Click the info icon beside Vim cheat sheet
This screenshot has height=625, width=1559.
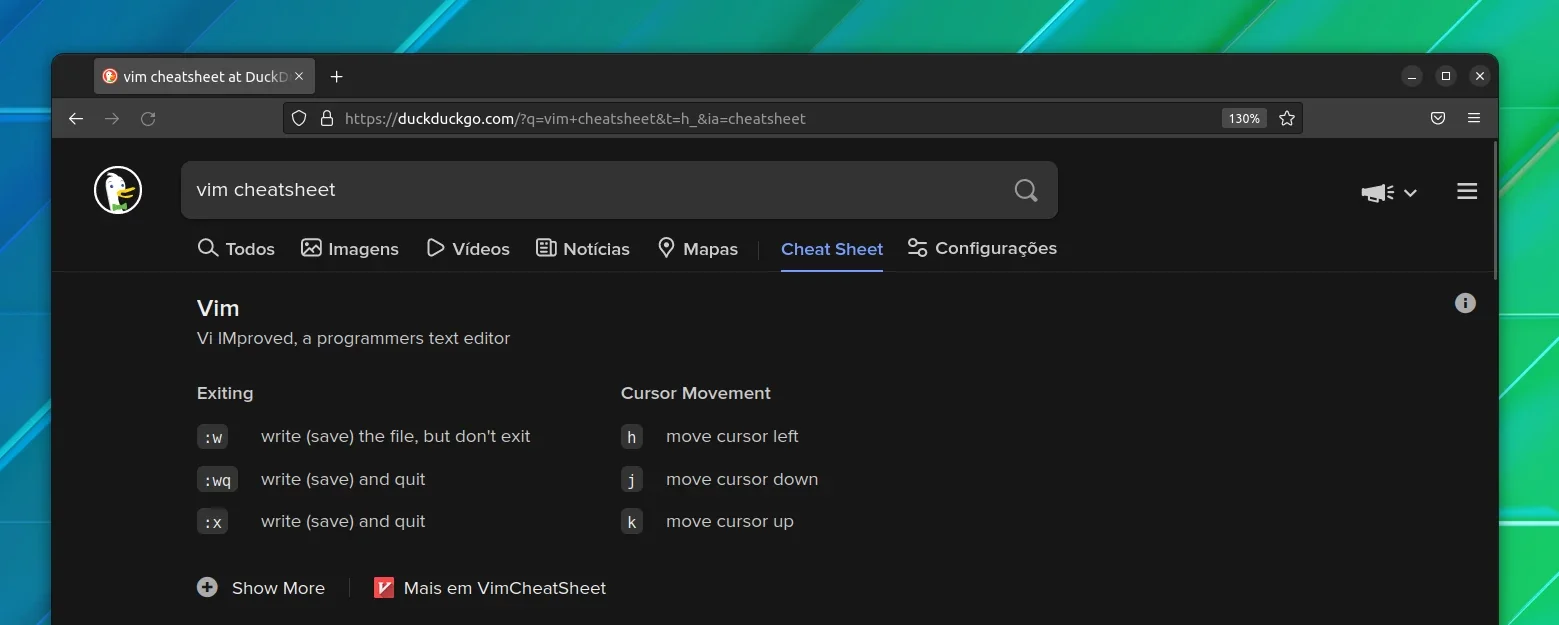pos(1465,303)
